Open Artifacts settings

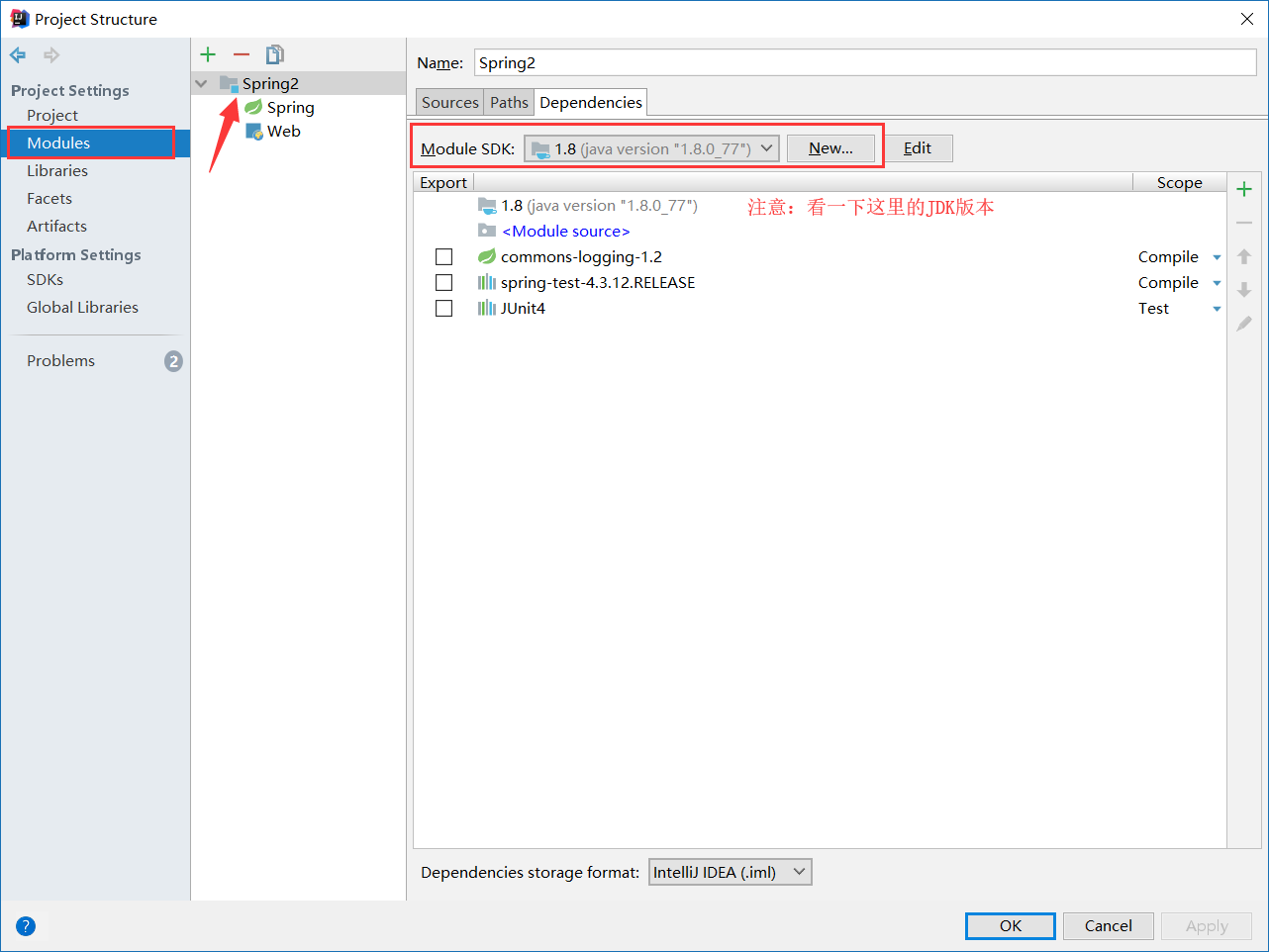pos(56,226)
